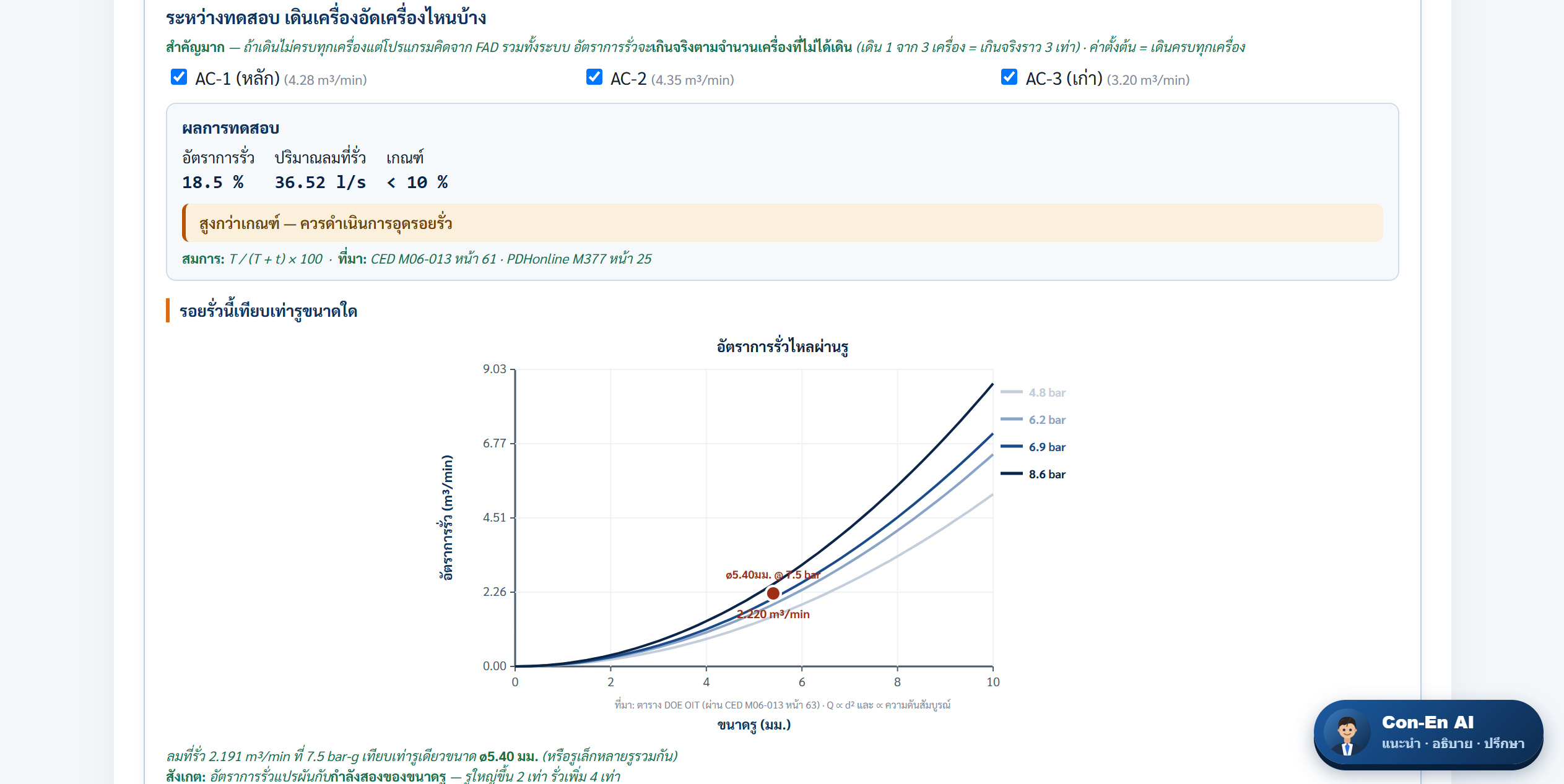Click the y-axis tick 9.03
Screen dimensions: 1564x784
click(x=495, y=369)
